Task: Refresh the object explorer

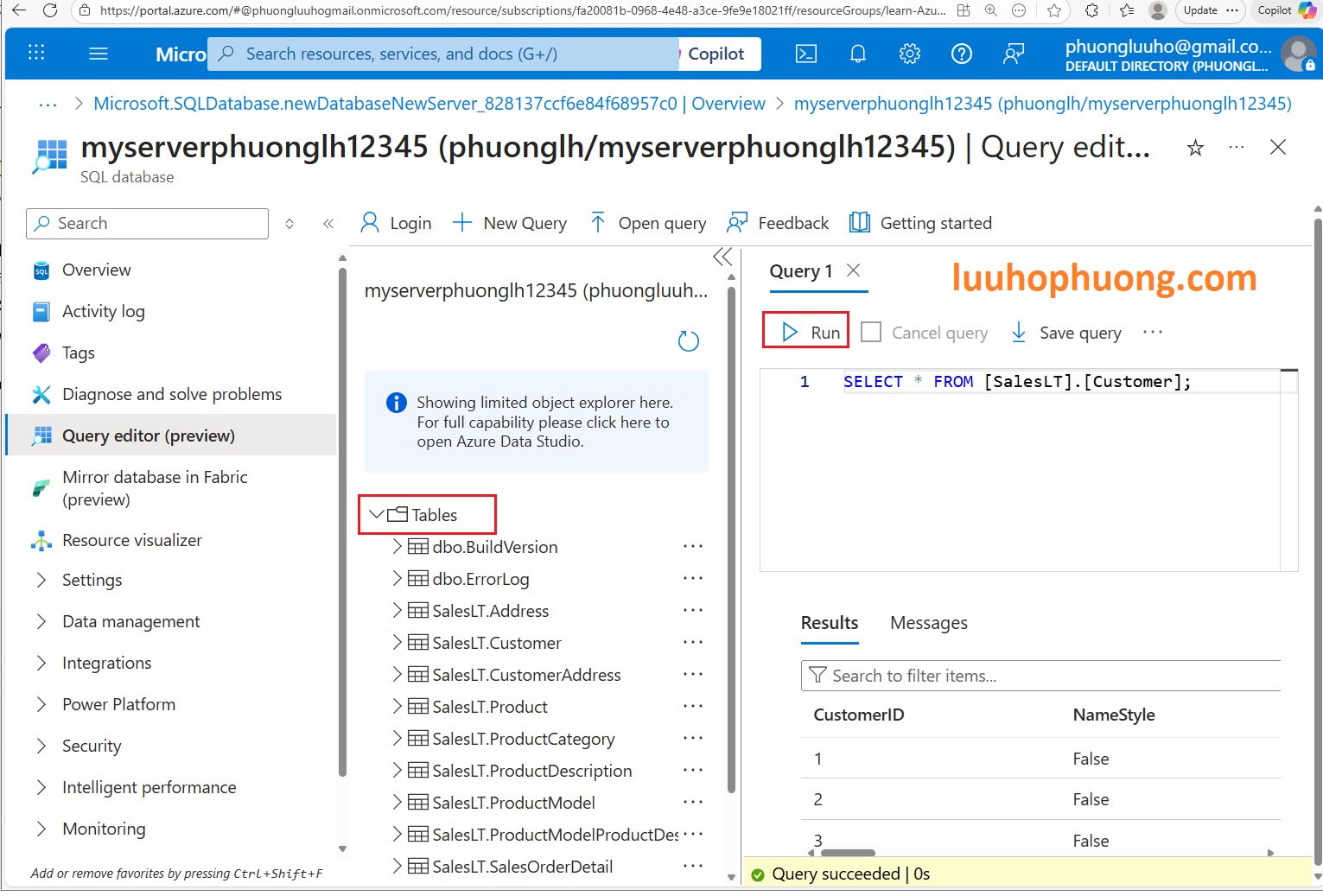Action: pos(688,341)
